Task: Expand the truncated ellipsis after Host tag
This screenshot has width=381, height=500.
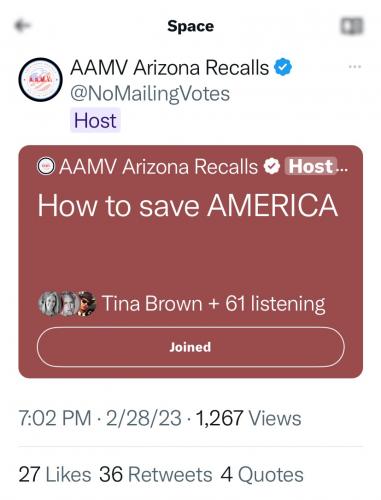Action: click(342, 168)
